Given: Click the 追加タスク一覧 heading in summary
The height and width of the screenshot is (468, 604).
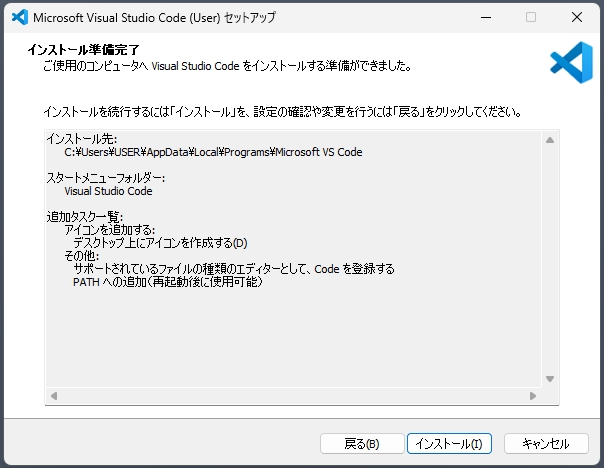Looking at the screenshot, I should [x=84, y=217].
